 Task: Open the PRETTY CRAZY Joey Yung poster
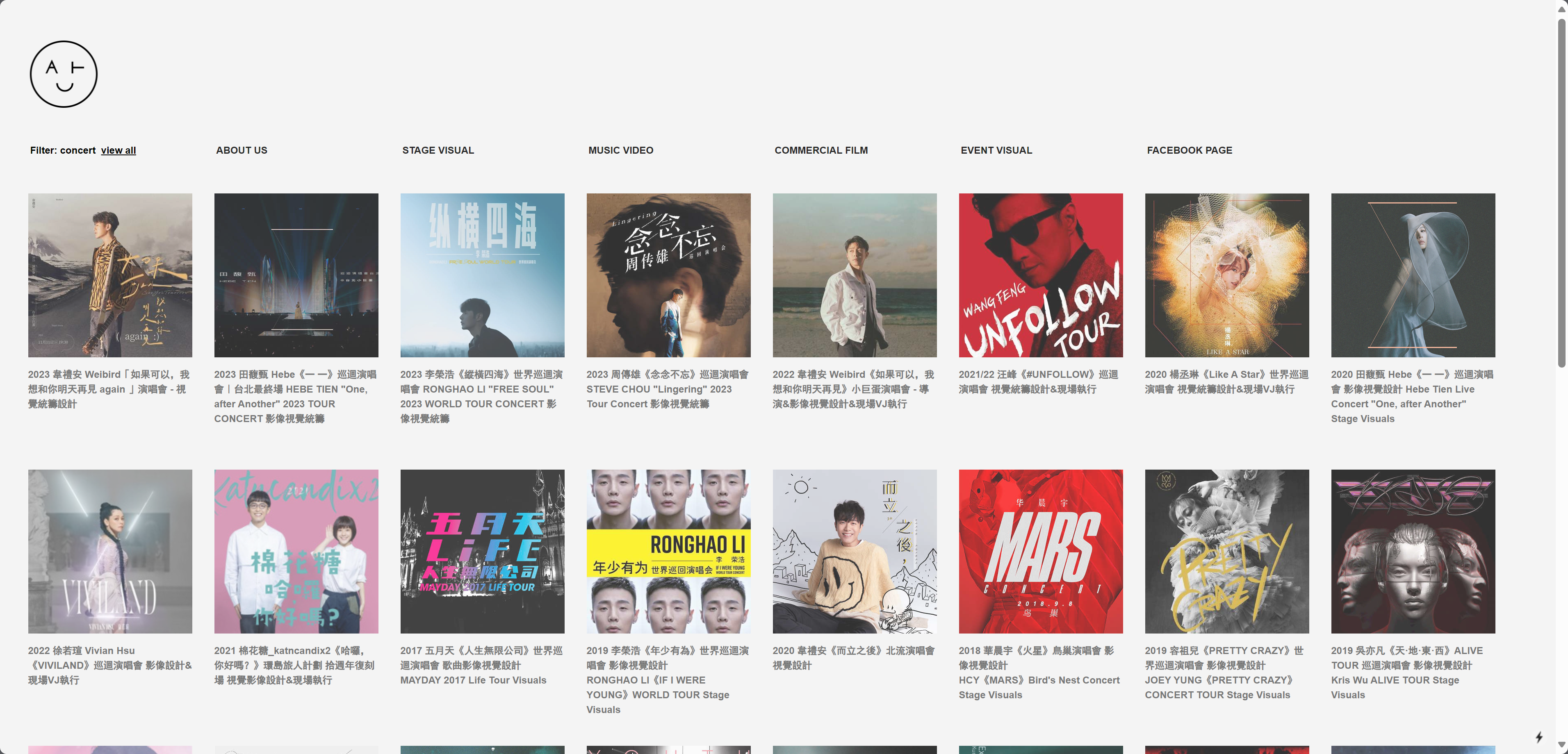point(1226,551)
